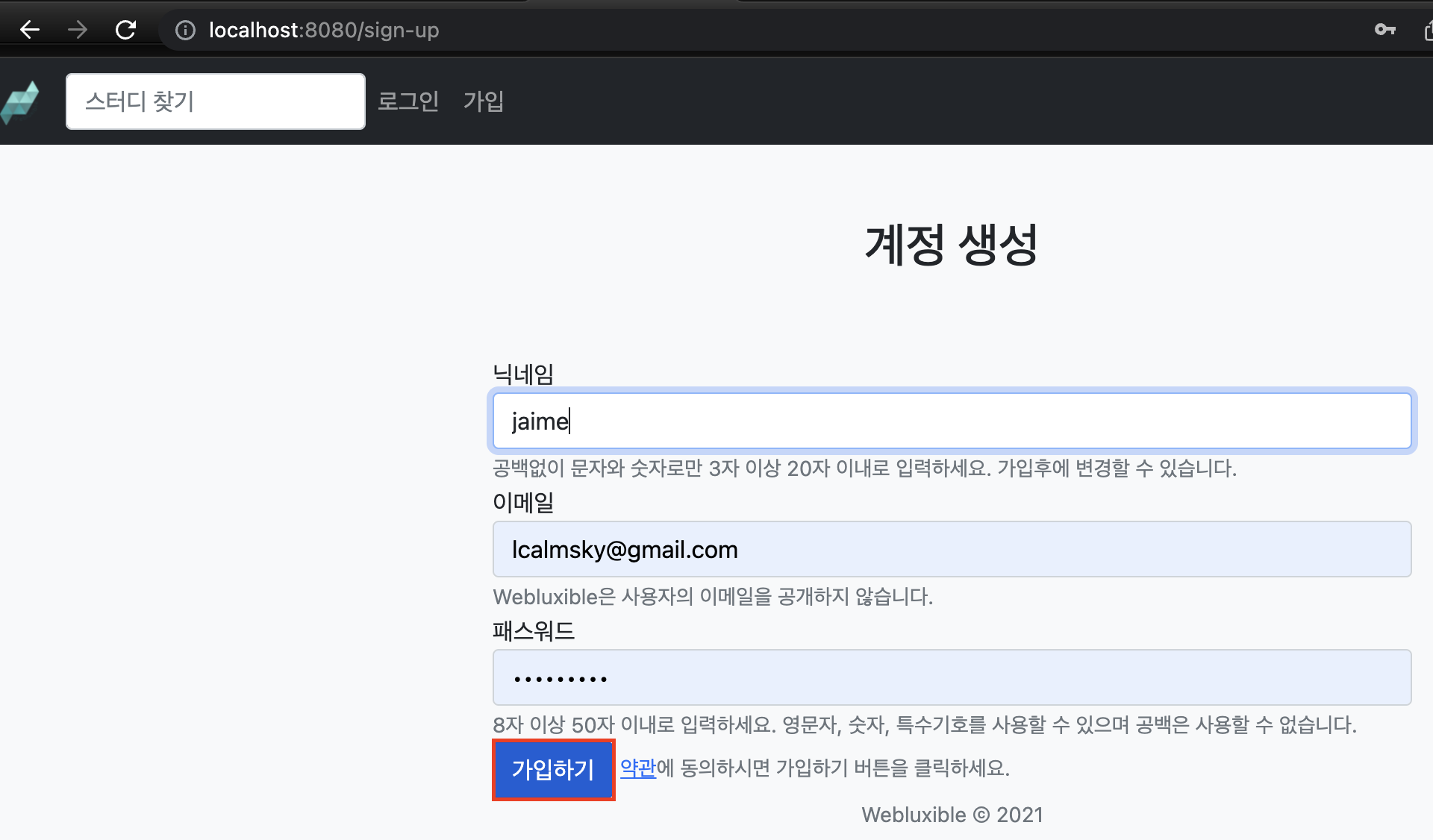This screenshot has height=840, width=1433.
Task: Click the 이메일 field label
Action: tap(523, 502)
